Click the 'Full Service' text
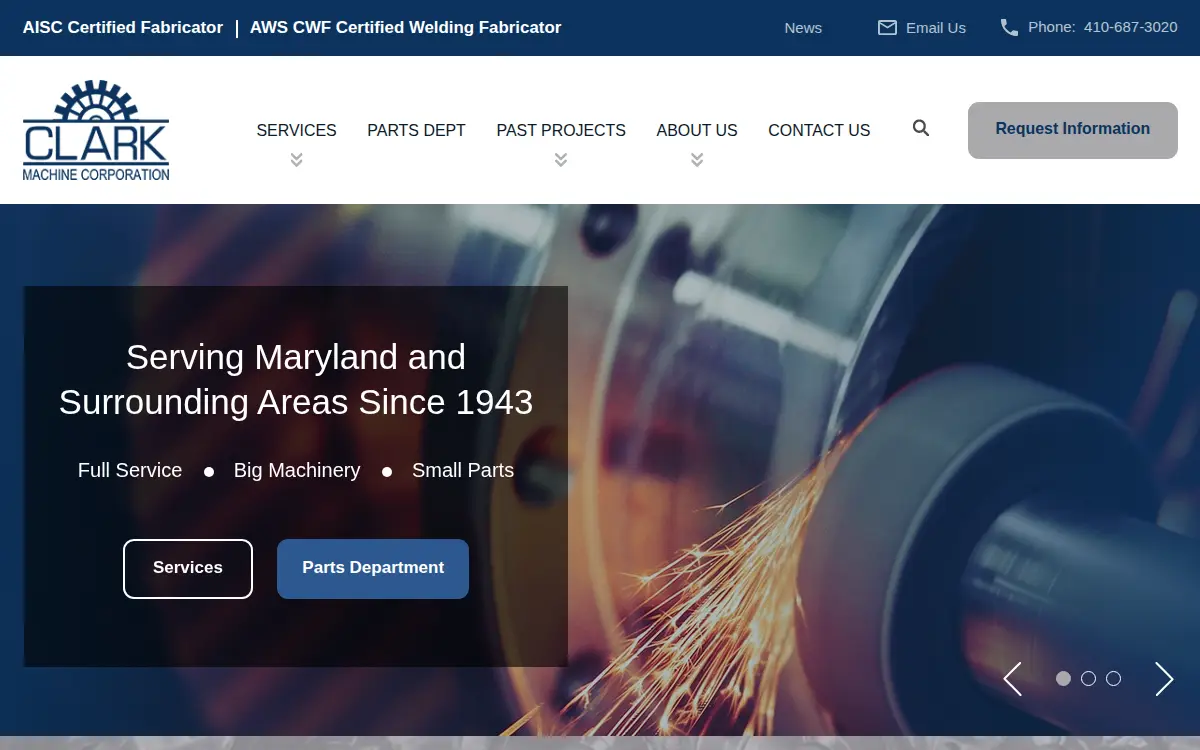Viewport: 1200px width, 750px height. pos(130,470)
